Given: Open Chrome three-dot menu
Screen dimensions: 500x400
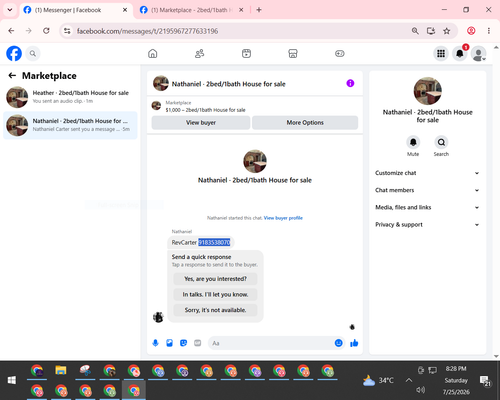Looking at the screenshot, I should click(x=489, y=31).
